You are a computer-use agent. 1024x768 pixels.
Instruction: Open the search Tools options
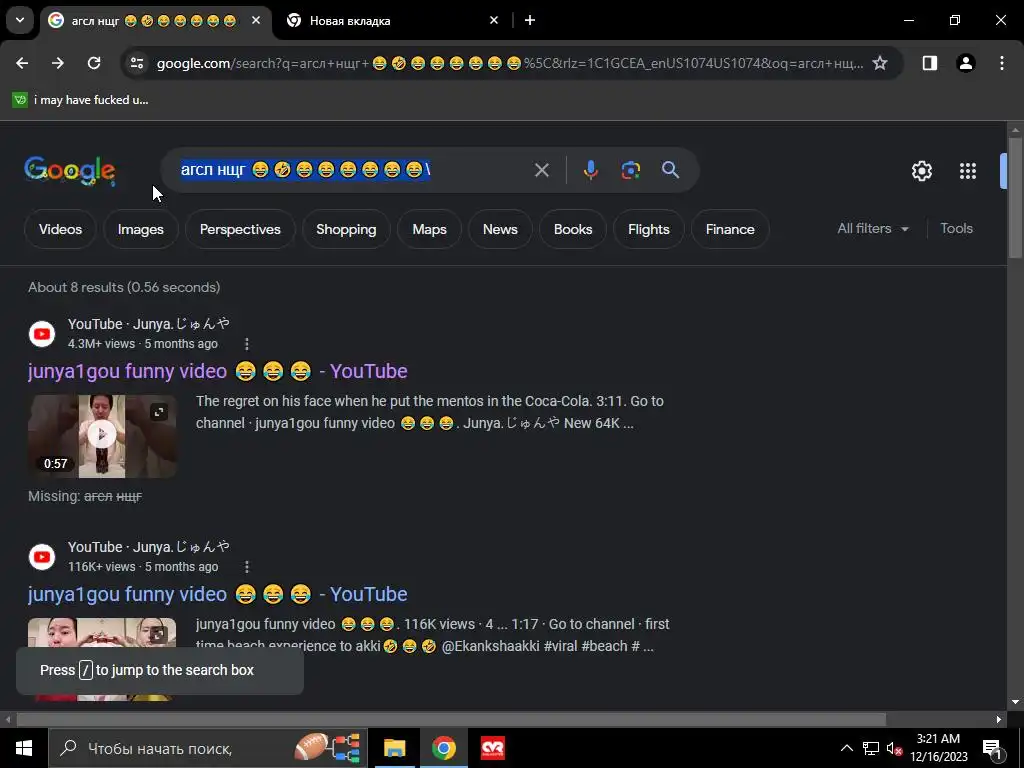[956, 229]
